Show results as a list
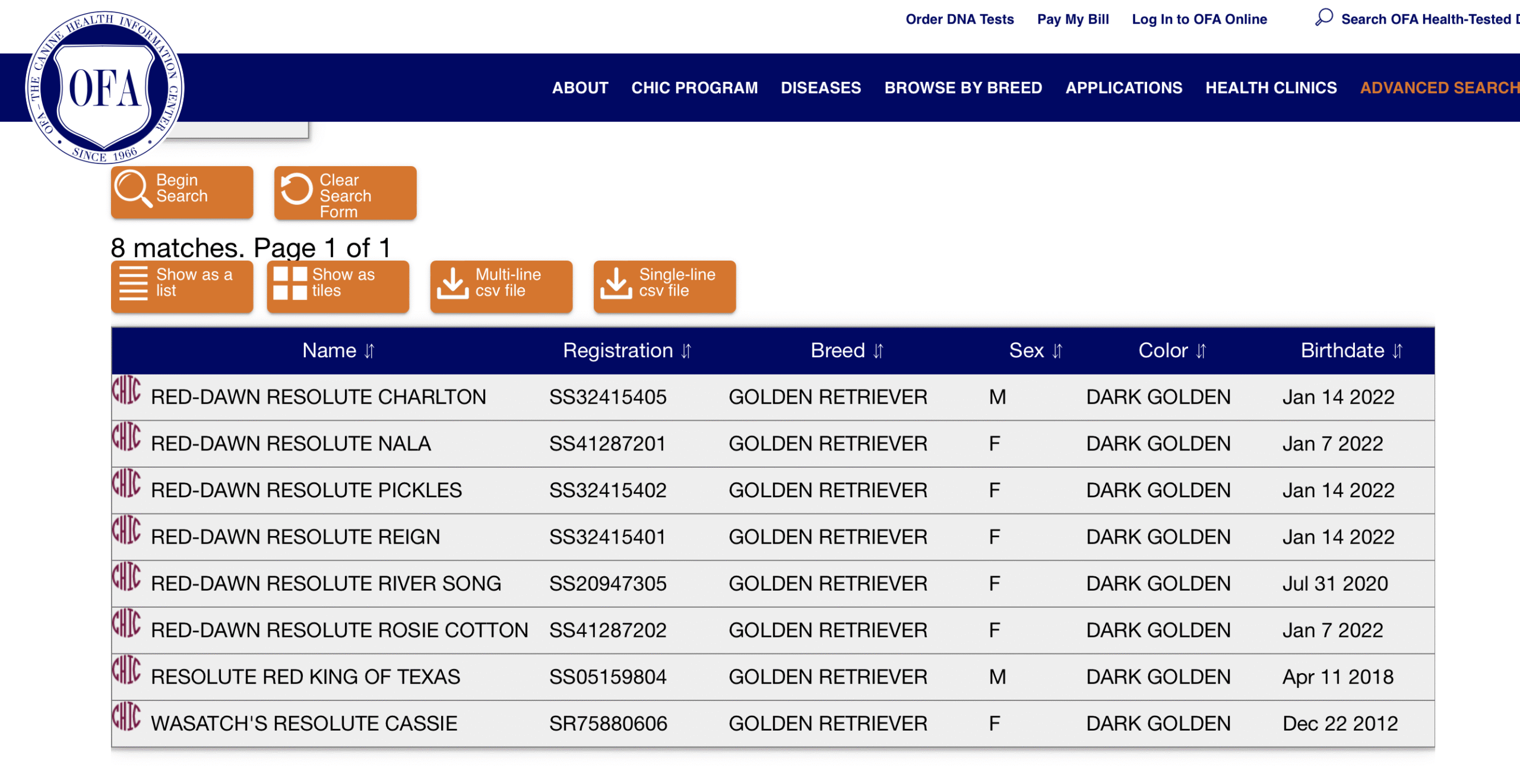Viewport: 1520px width, 784px height. click(182, 286)
